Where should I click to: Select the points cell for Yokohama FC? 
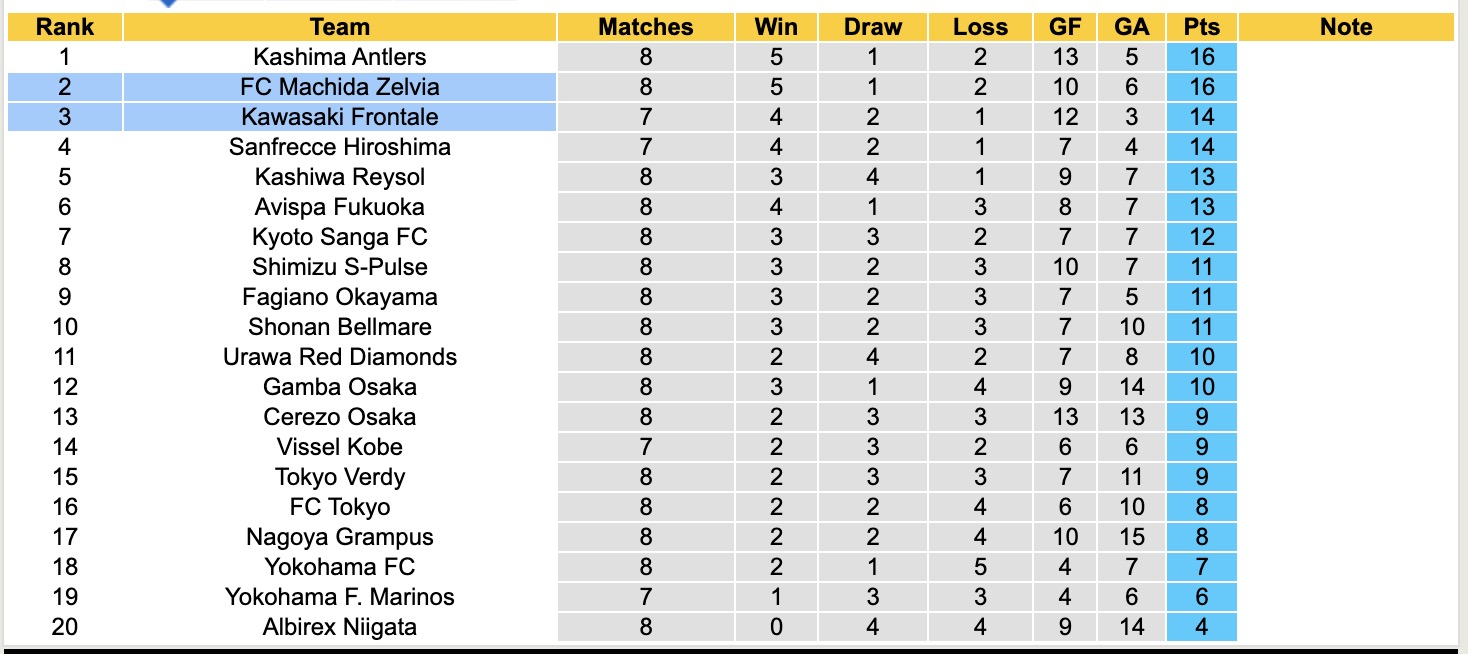(x=1201, y=567)
